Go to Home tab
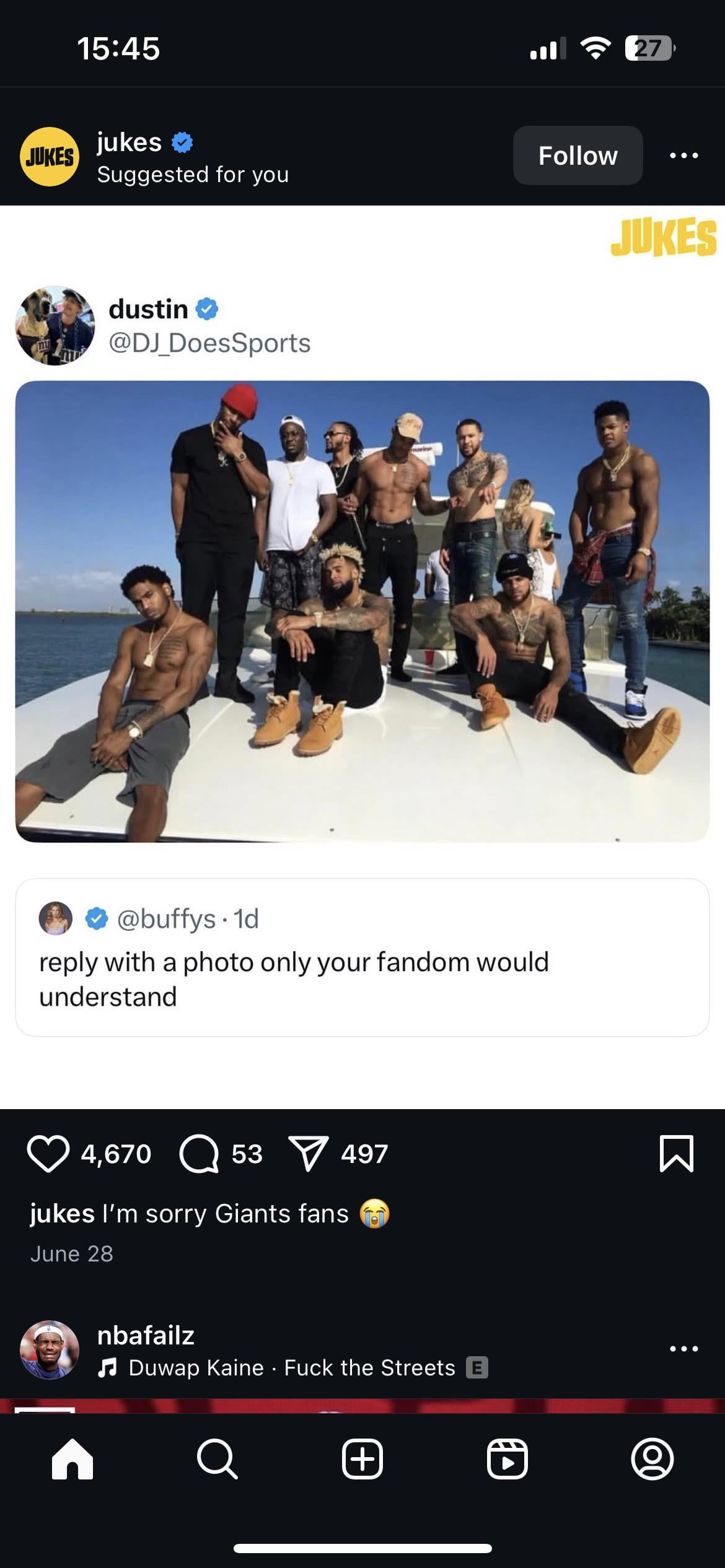 click(x=72, y=1459)
